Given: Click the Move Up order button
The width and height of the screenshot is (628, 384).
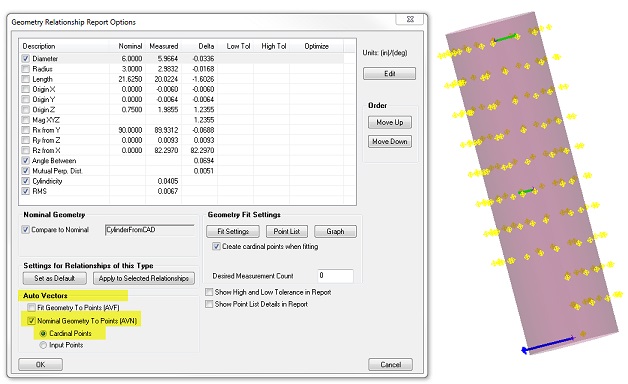Looking at the screenshot, I should pos(390,122).
